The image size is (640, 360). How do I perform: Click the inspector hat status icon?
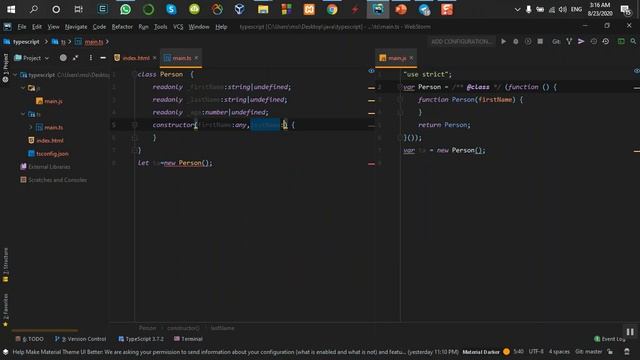click(627, 351)
